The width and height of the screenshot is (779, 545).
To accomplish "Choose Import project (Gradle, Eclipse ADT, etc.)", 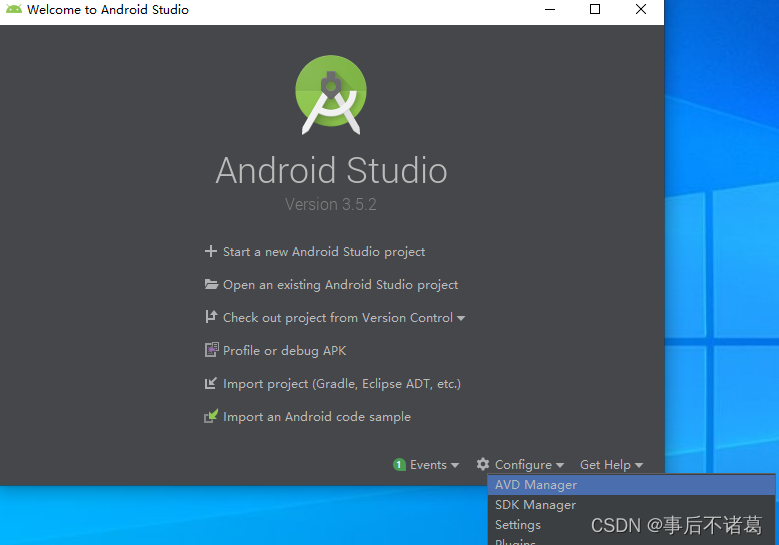I will pyautogui.click(x=342, y=384).
